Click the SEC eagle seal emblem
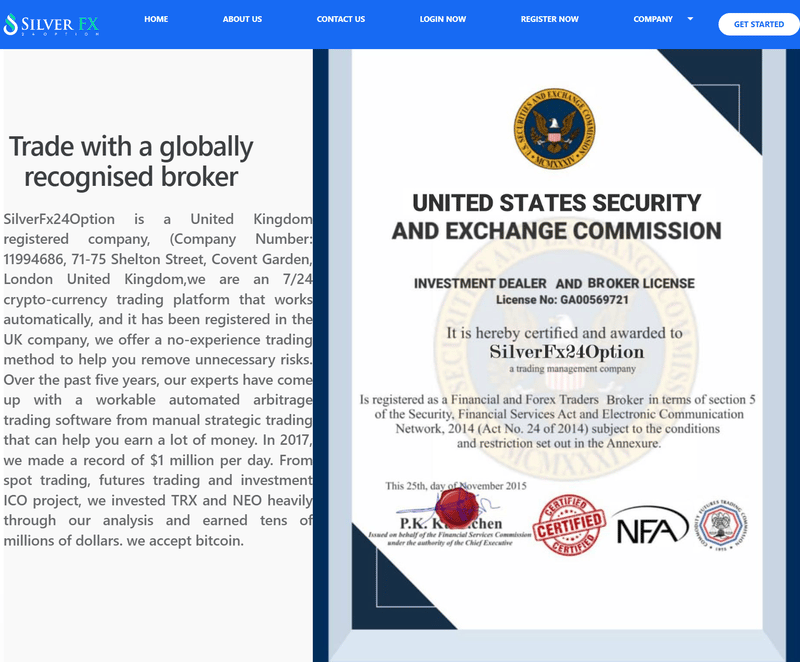This screenshot has width=800, height=662. [x=554, y=129]
